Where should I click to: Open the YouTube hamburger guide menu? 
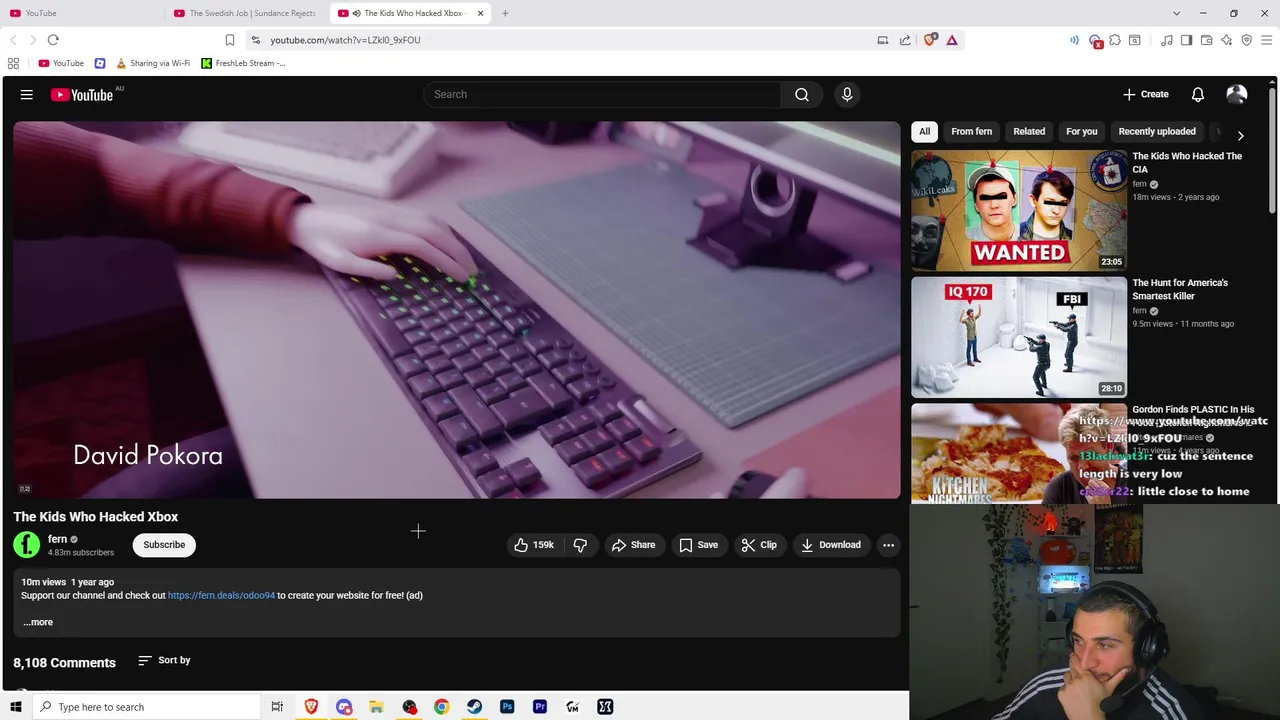[x=27, y=95]
